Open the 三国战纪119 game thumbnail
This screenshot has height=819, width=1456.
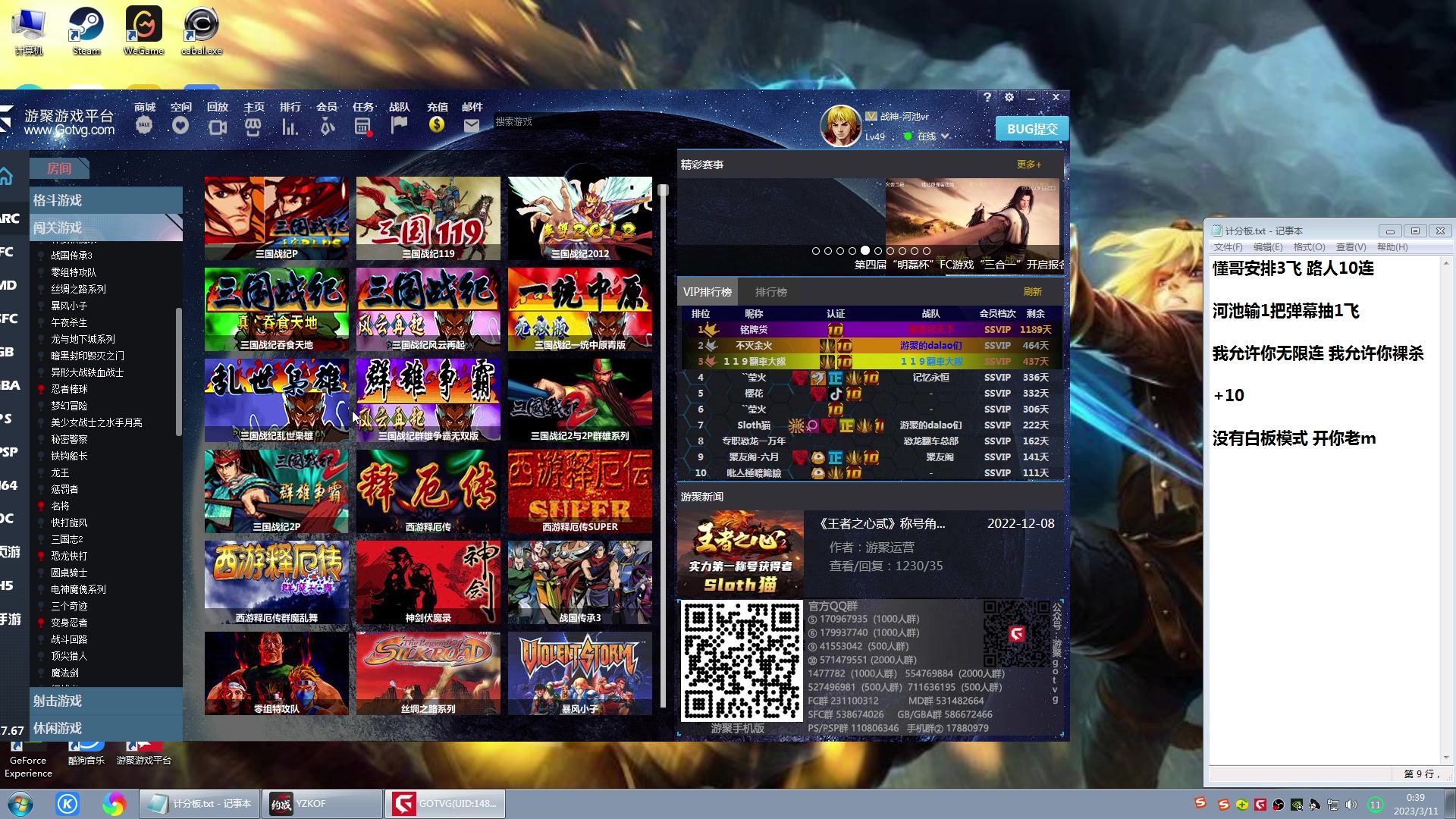(x=428, y=218)
